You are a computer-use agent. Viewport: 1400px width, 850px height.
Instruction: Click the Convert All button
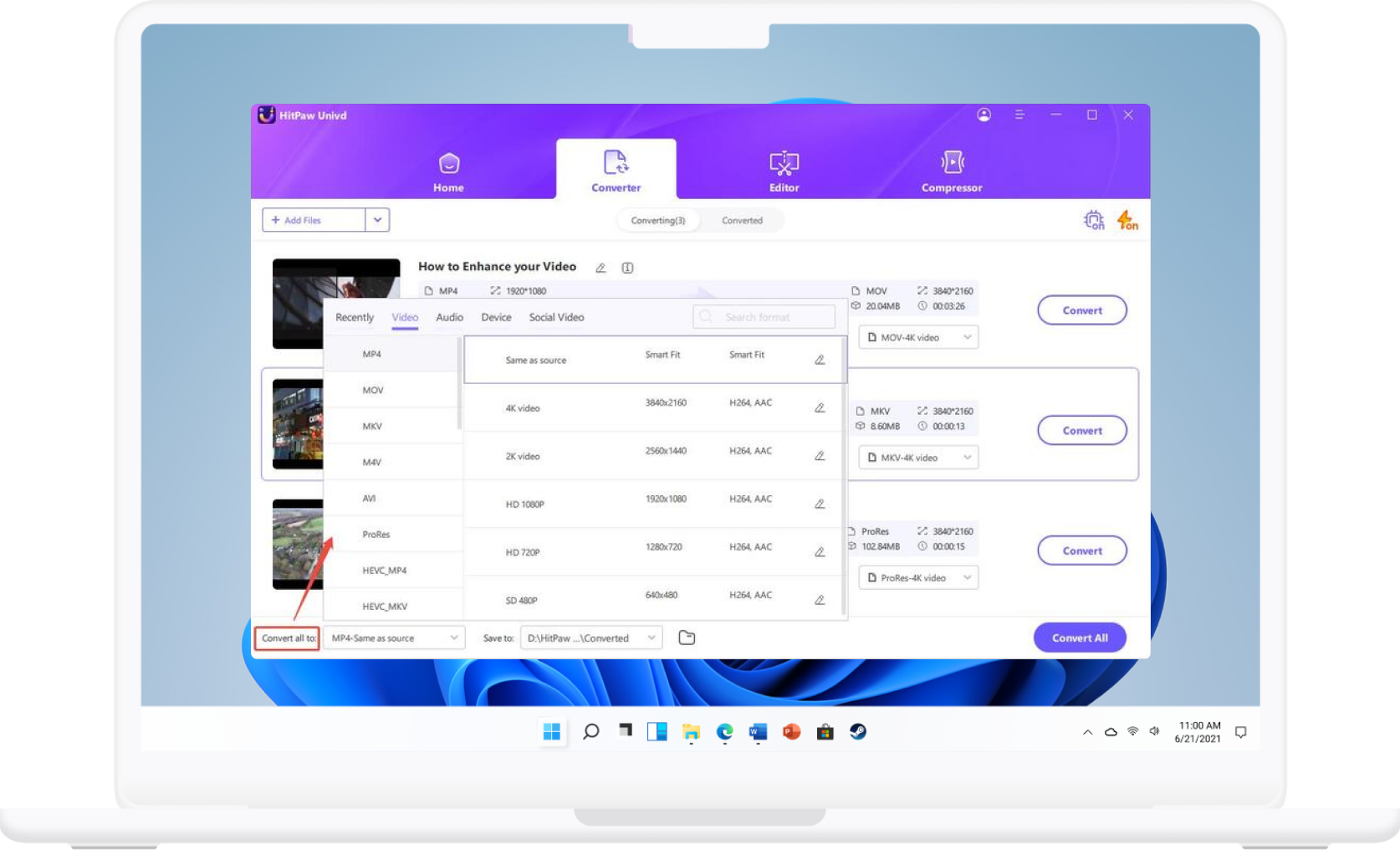pos(1079,637)
